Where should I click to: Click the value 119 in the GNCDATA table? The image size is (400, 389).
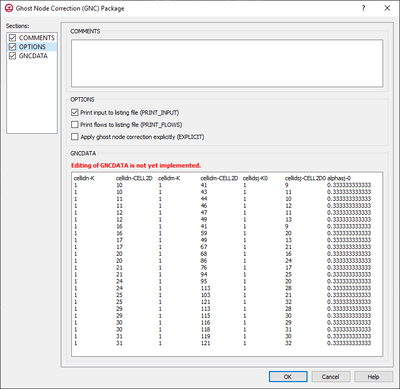[x=205, y=336]
